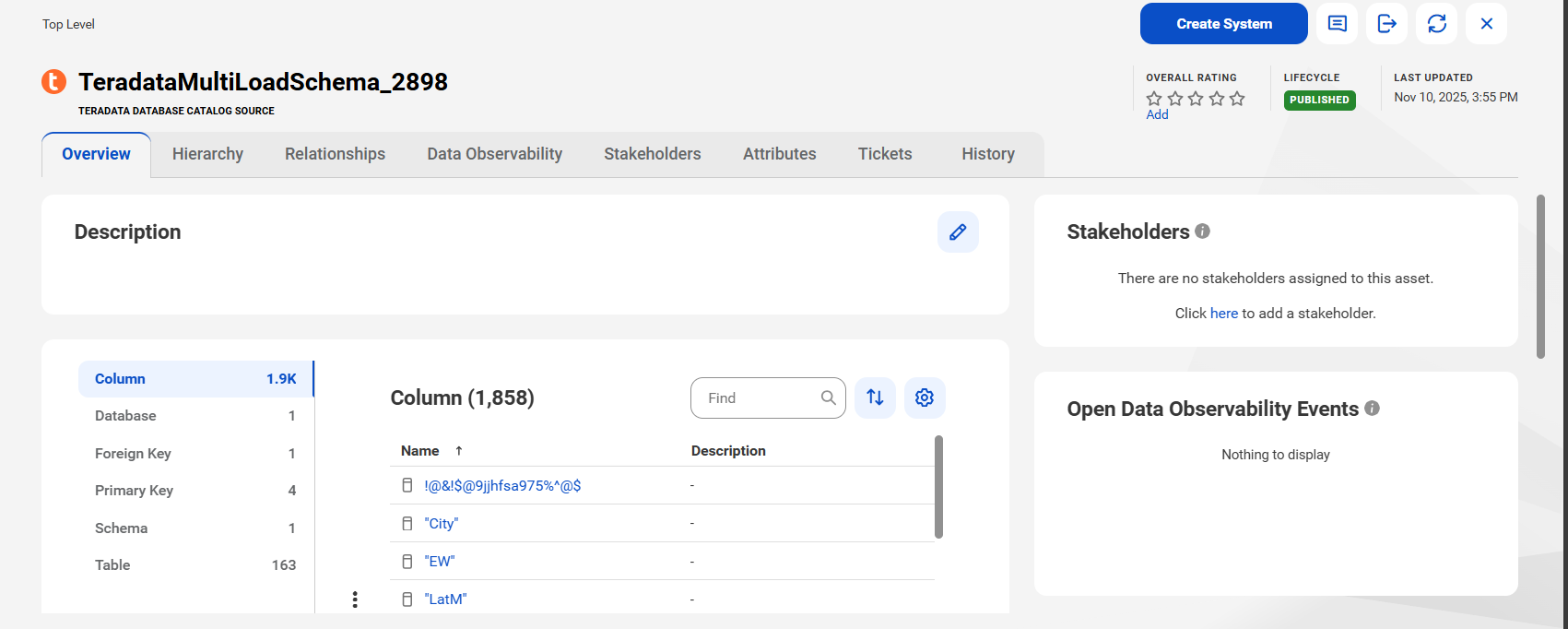Click the Create System button
1568x629 pixels.
tap(1223, 24)
